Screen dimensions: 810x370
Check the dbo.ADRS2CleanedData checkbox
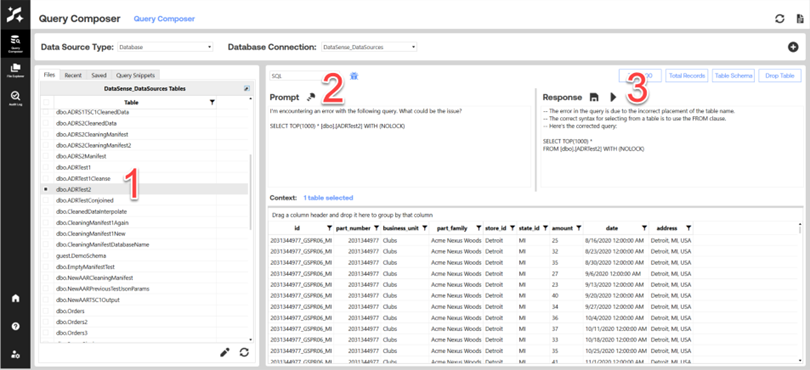coord(46,124)
